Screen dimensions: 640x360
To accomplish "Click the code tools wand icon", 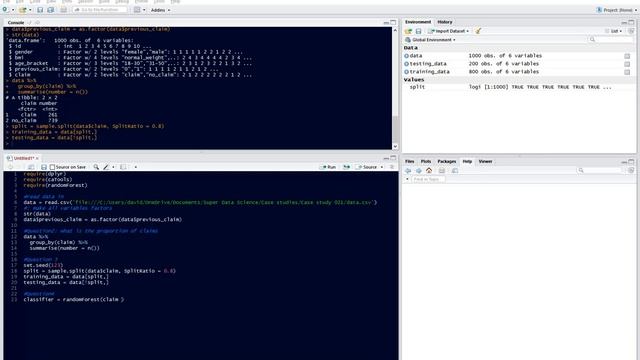I will click(106, 167).
